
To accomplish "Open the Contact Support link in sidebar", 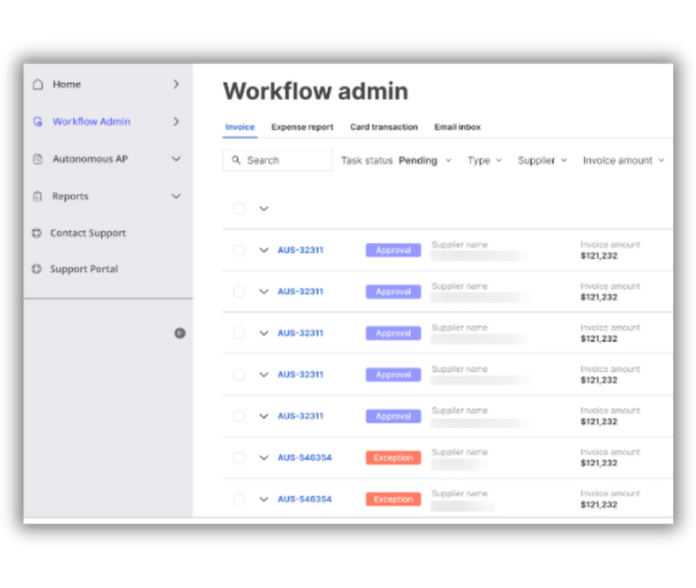I will click(x=88, y=233).
